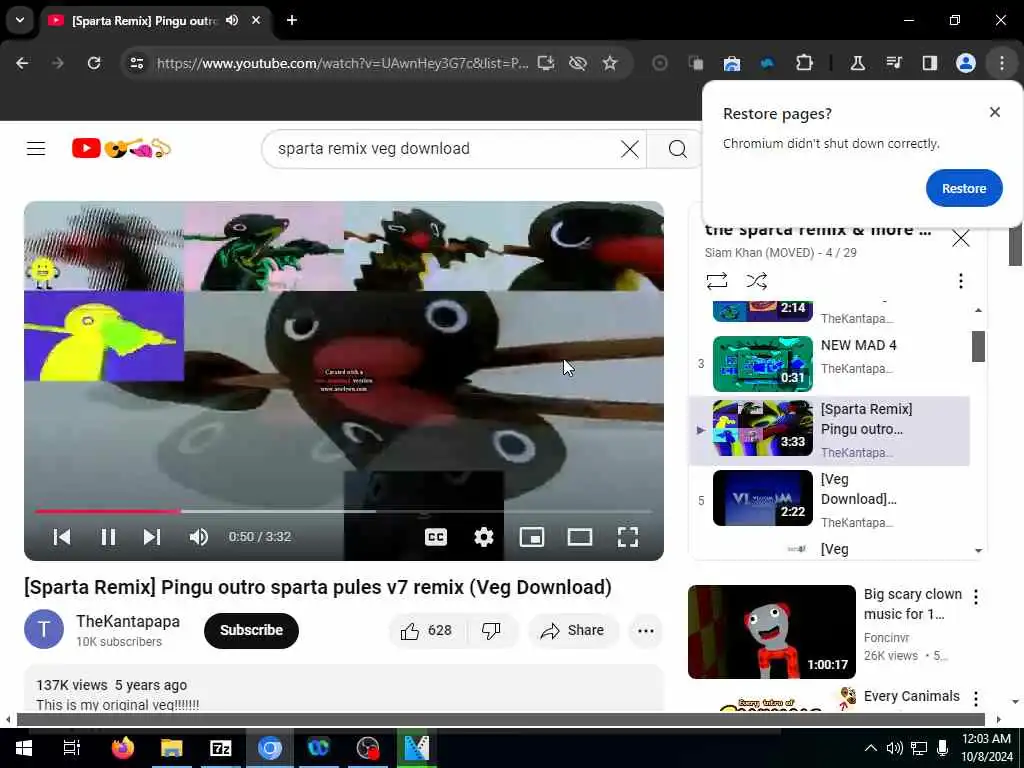The image size is (1024, 768).
Task: Open playlist options three-dot menu
Action: [x=960, y=281]
